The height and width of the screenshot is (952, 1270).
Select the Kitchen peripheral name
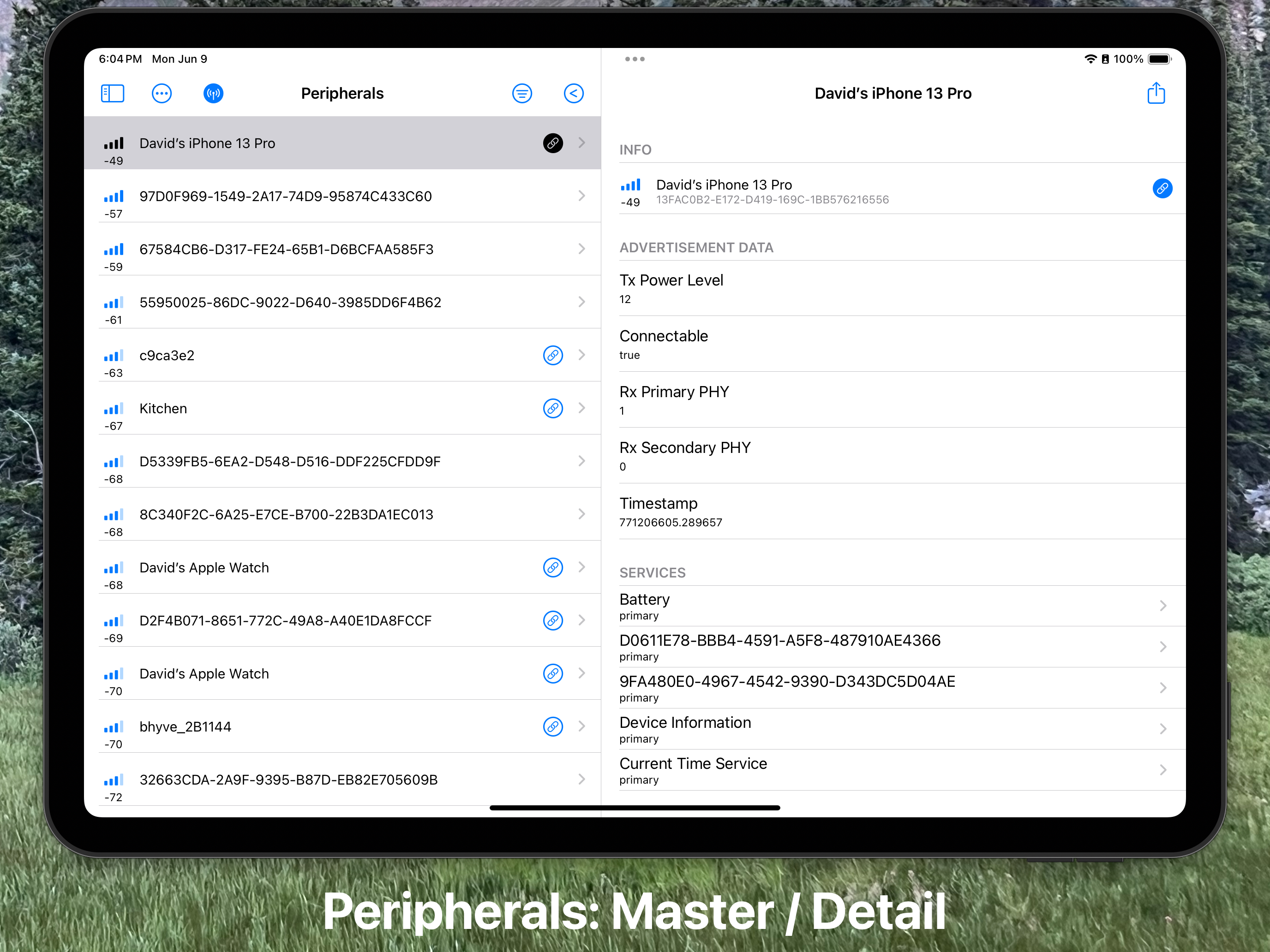163,409
